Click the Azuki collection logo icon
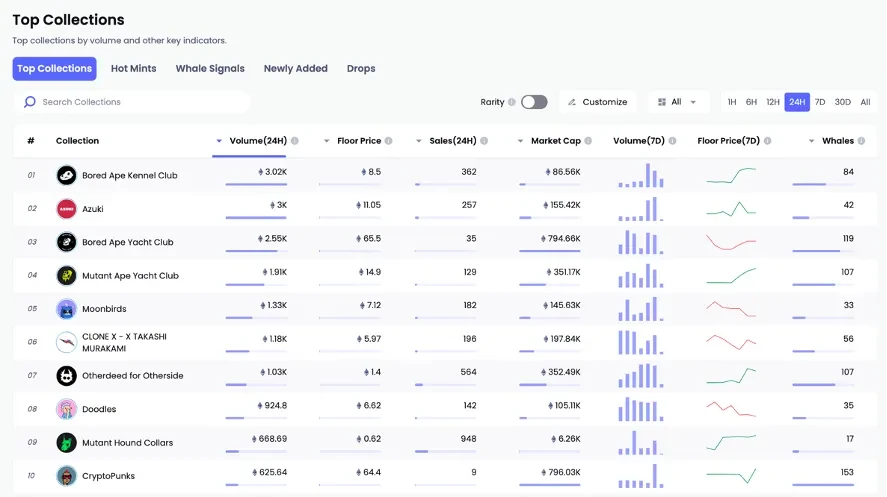This screenshot has height=497, width=887. 66,209
